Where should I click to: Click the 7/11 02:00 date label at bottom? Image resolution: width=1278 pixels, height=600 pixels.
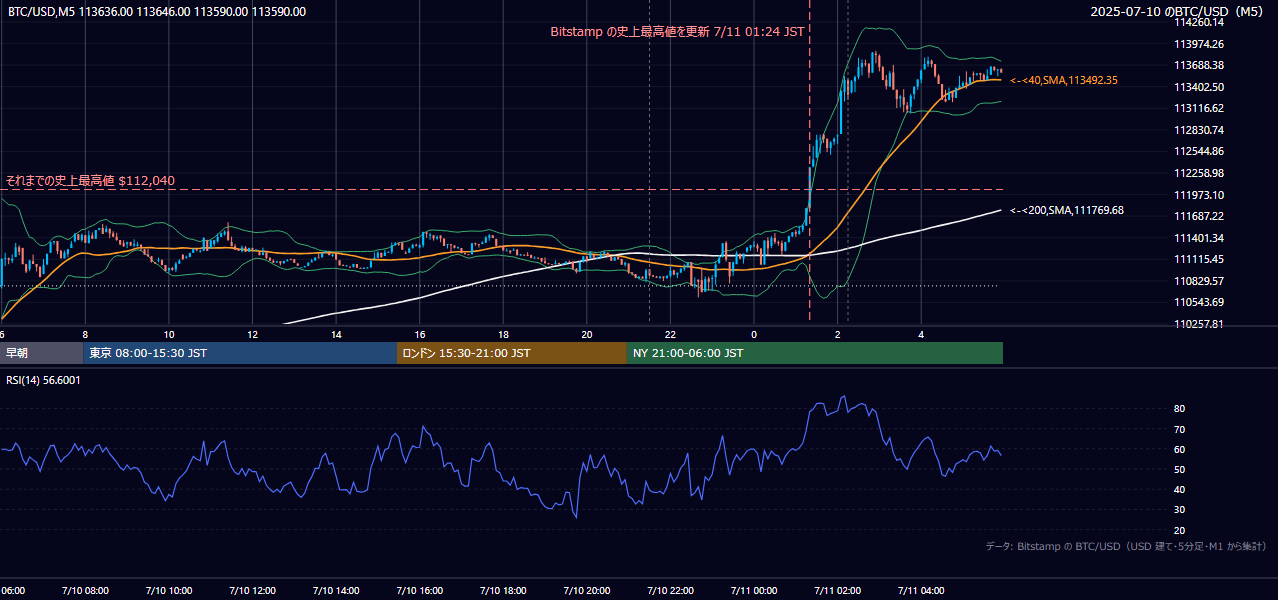click(x=837, y=590)
